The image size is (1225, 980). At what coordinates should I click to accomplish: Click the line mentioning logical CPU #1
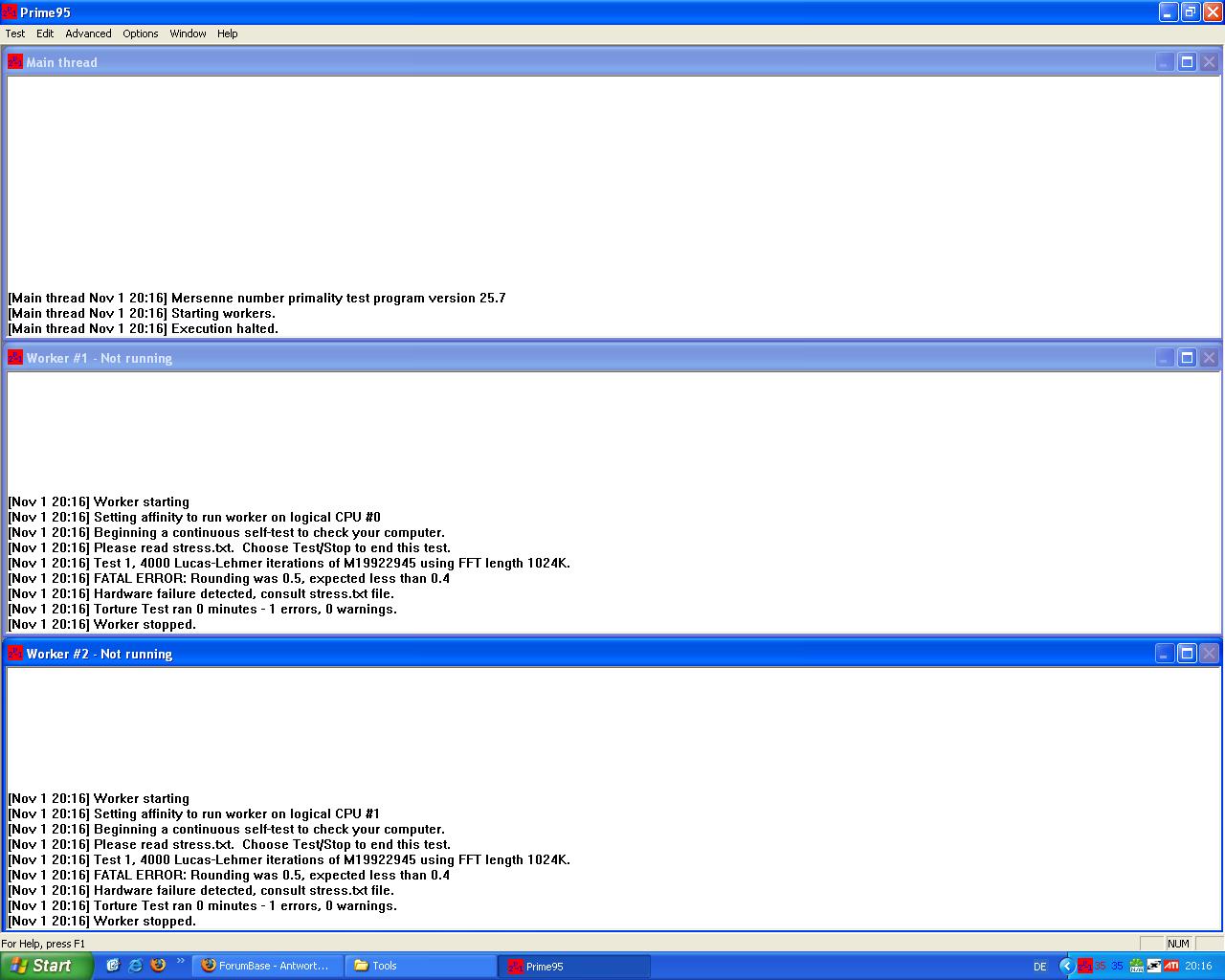click(x=194, y=813)
